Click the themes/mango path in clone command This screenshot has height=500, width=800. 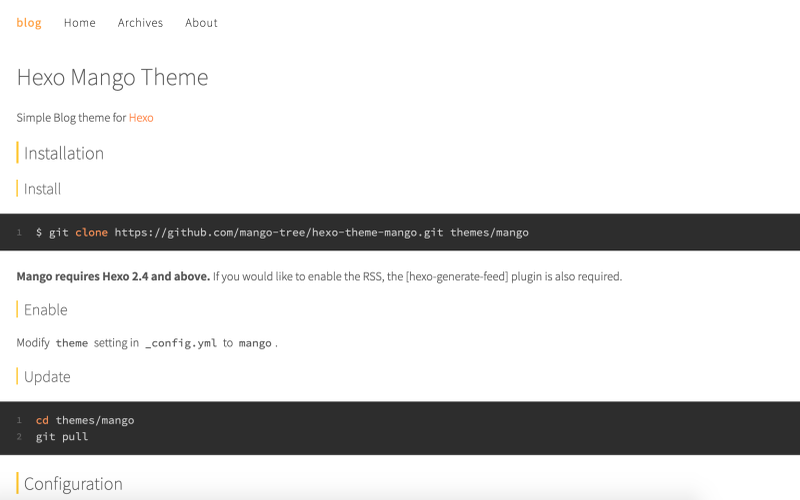489,232
